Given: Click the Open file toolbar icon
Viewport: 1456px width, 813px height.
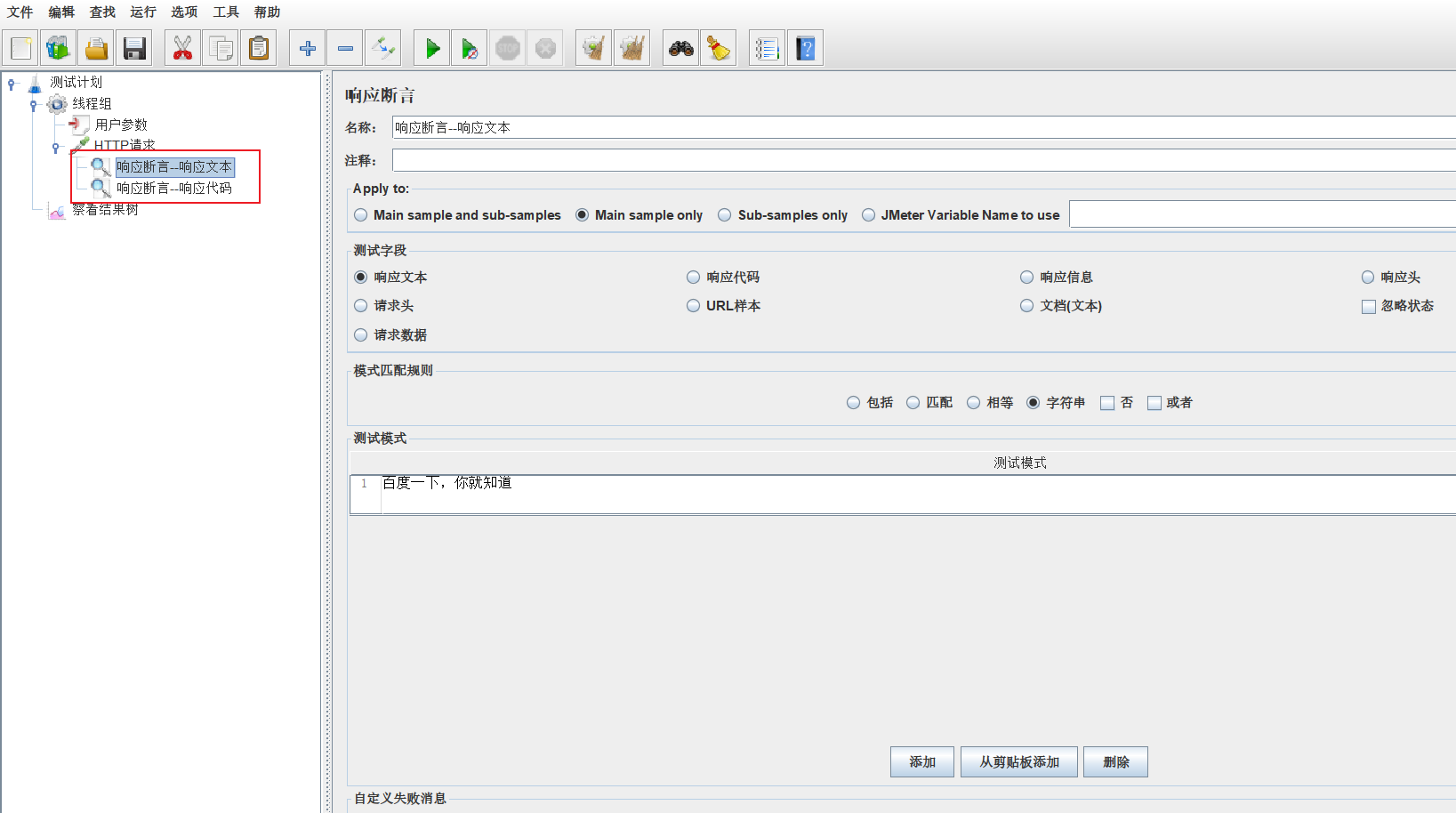Looking at the screenshot, I should click(96, 48).
